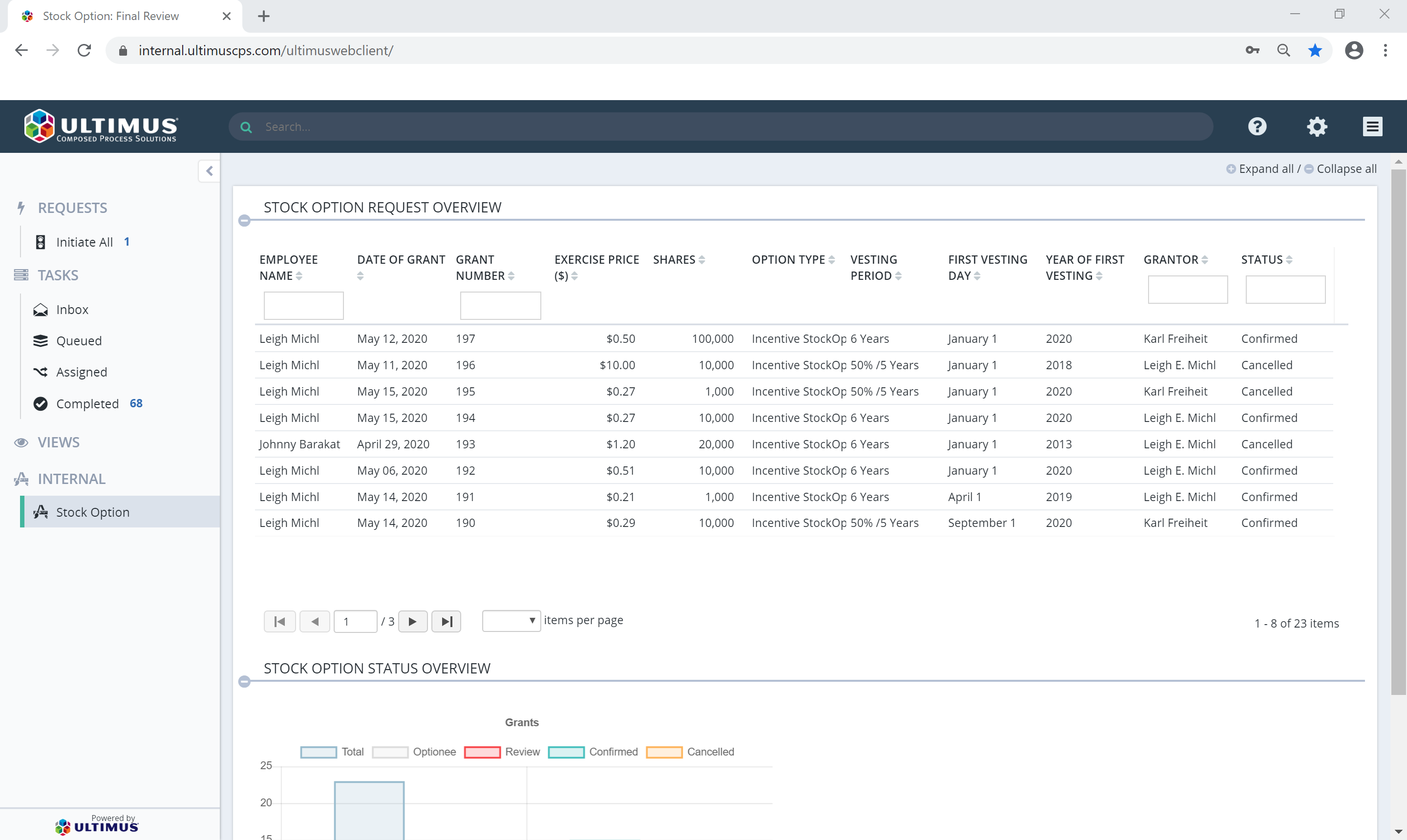Sort grants by Date of Grant column
The height and width of the screenshot is (840, 1407).
(361, 275)
